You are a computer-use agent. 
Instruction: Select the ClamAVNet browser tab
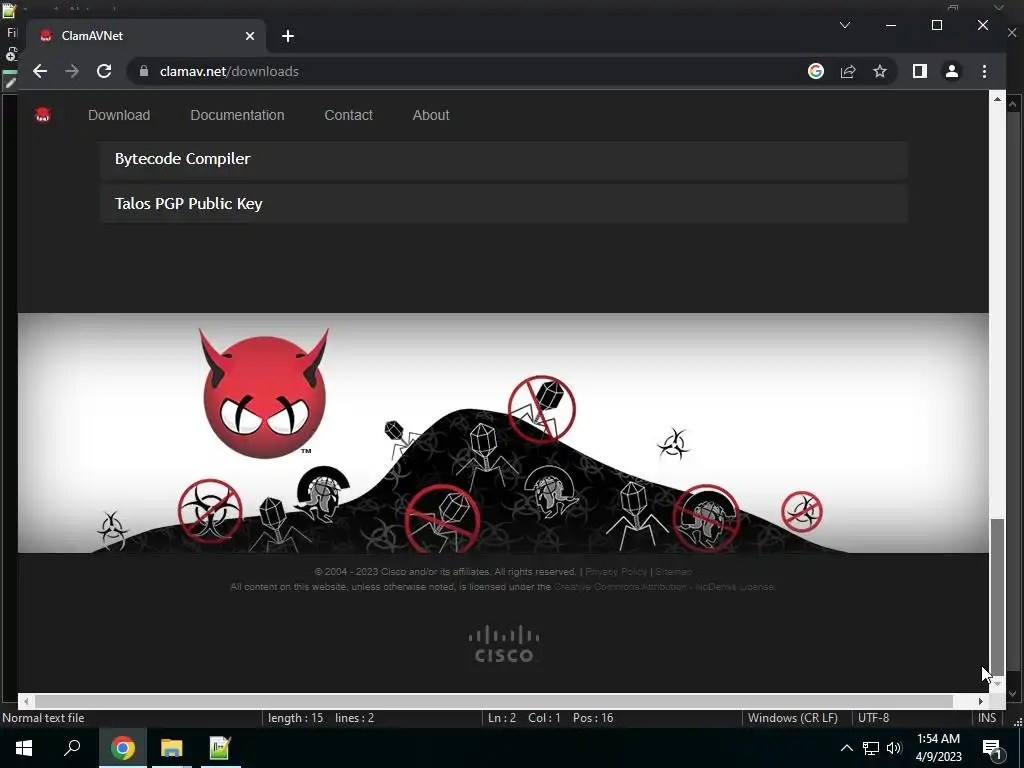tap(146, 36)
